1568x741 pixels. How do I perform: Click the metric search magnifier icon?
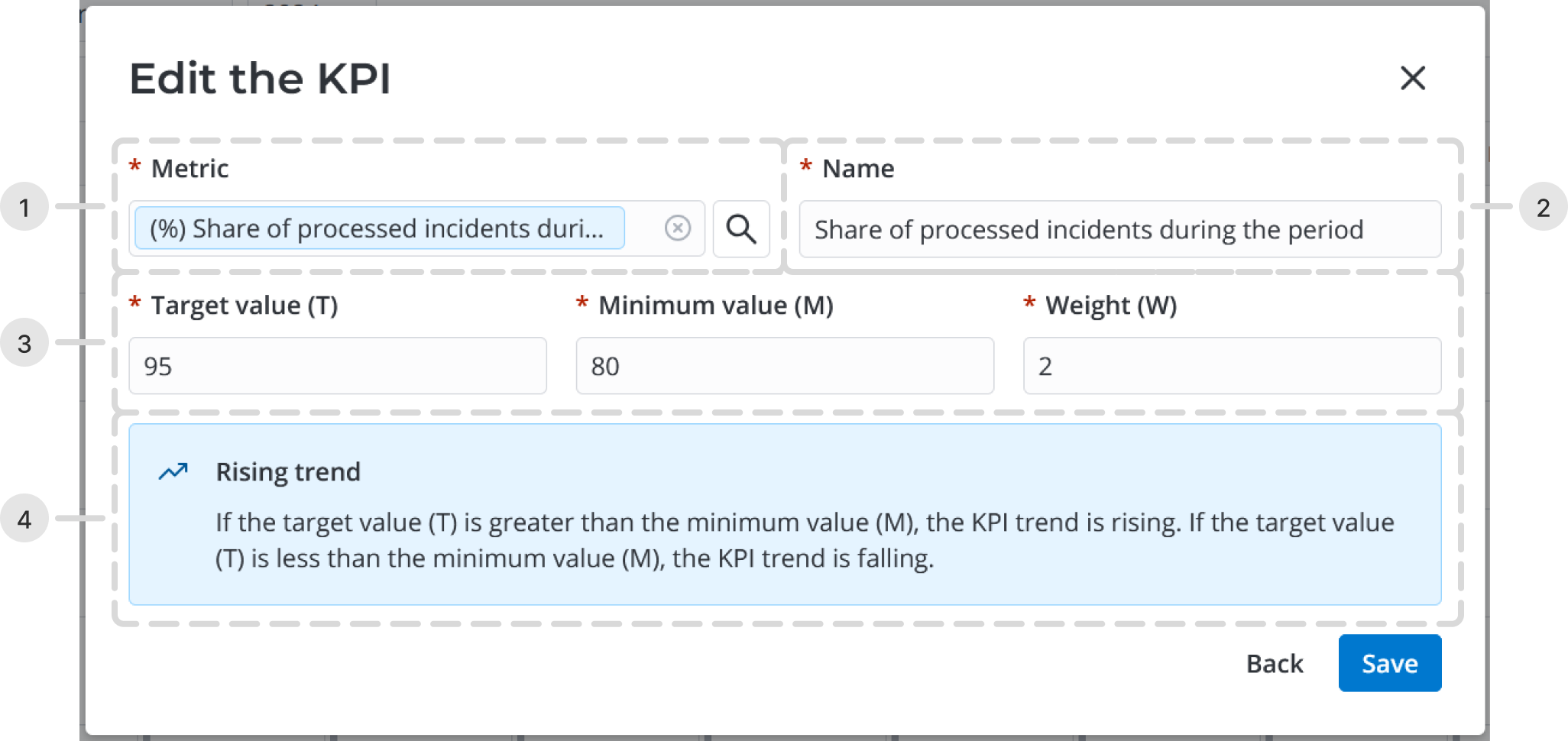740,228
